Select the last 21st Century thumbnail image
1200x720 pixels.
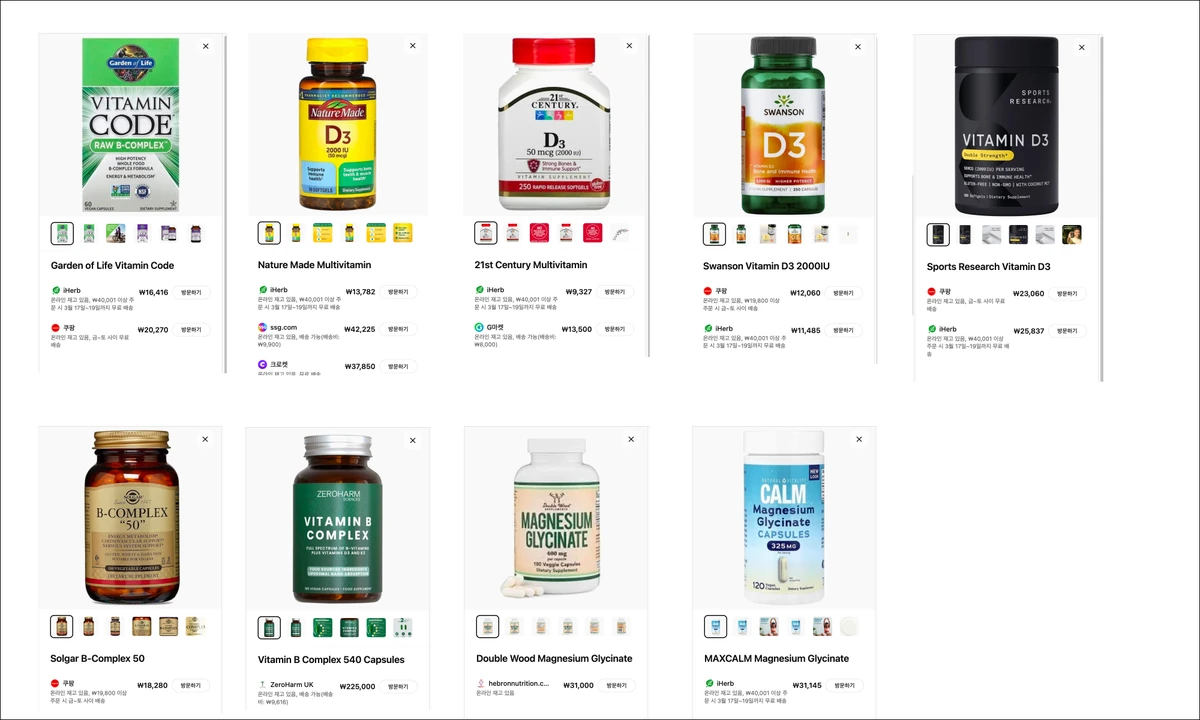(x=620, y=233)
